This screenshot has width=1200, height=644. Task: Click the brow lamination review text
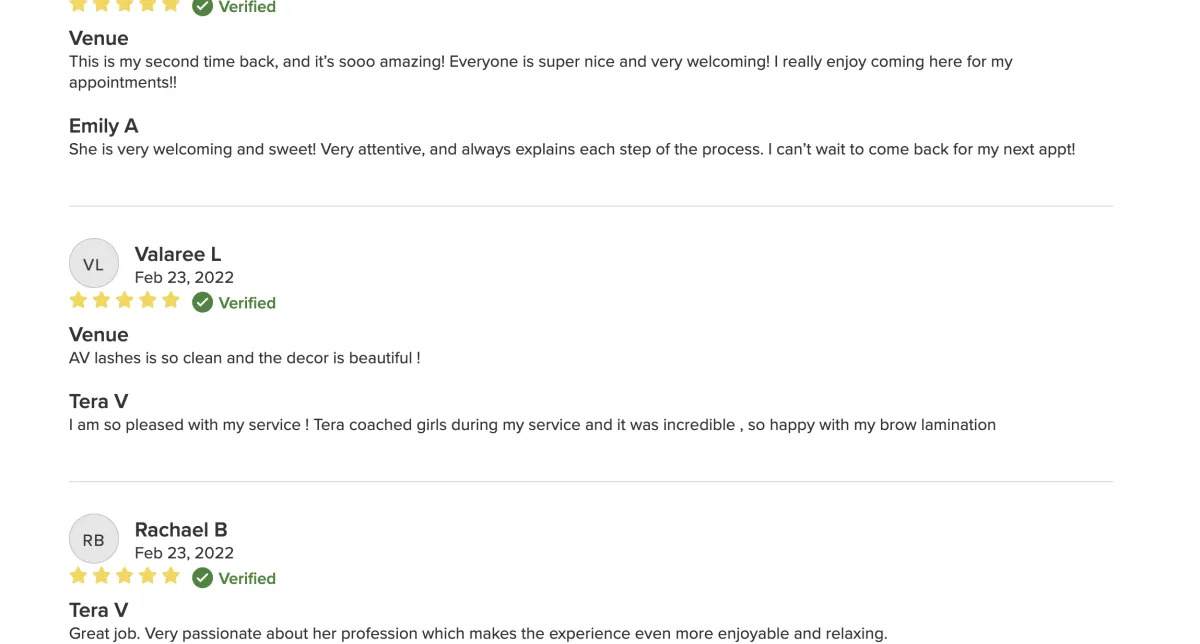[532, 425]
